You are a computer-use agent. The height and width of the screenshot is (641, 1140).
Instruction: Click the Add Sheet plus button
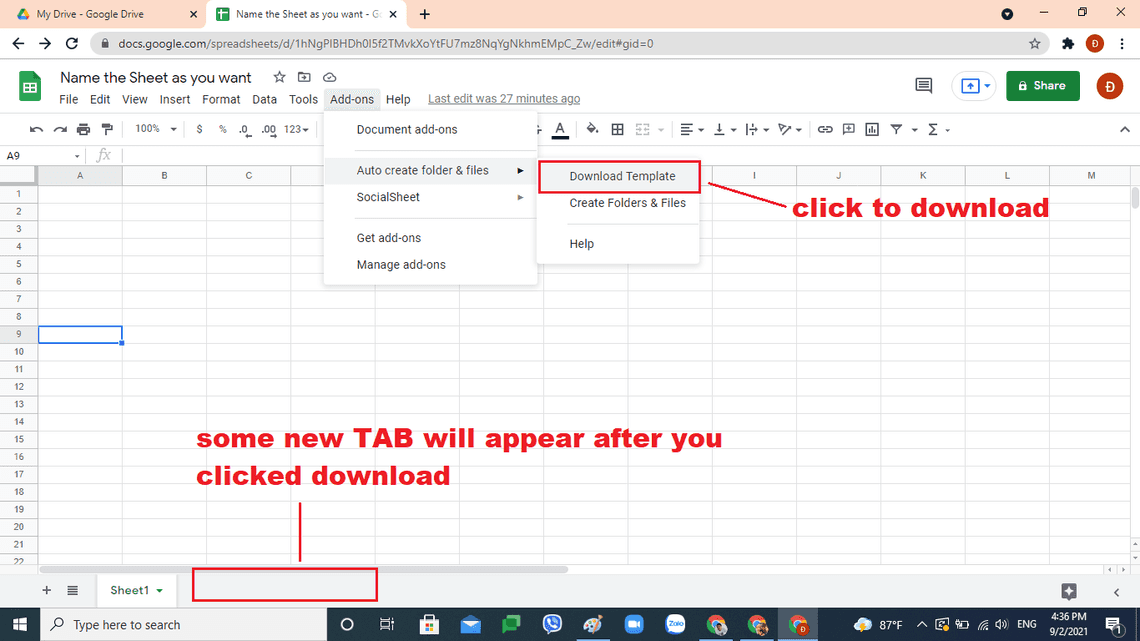click(x=46, y=591)
